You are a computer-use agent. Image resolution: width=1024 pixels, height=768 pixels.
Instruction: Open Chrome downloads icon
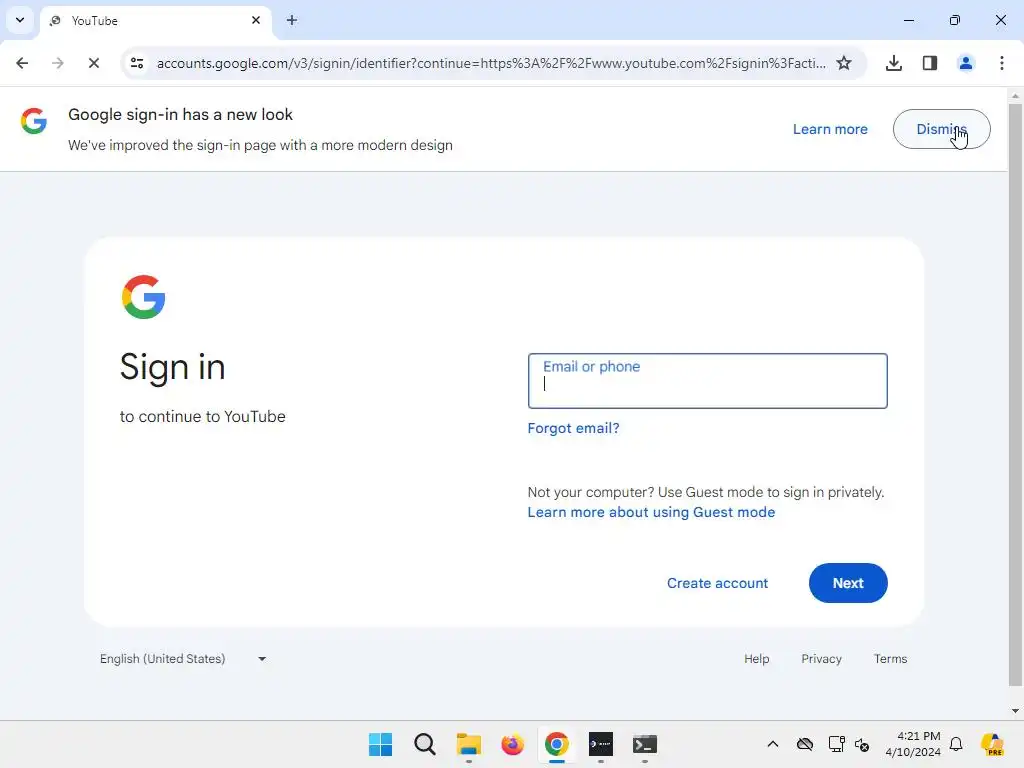pos(893,63)
